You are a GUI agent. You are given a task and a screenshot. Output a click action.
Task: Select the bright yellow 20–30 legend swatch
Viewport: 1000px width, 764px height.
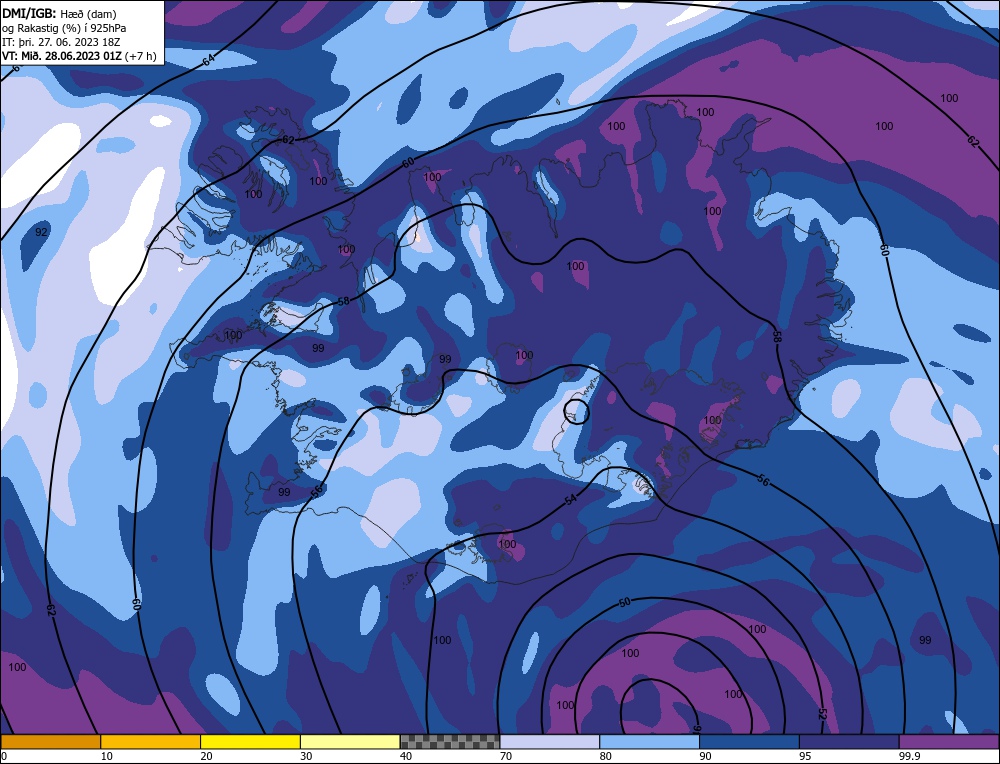(250, 741)
